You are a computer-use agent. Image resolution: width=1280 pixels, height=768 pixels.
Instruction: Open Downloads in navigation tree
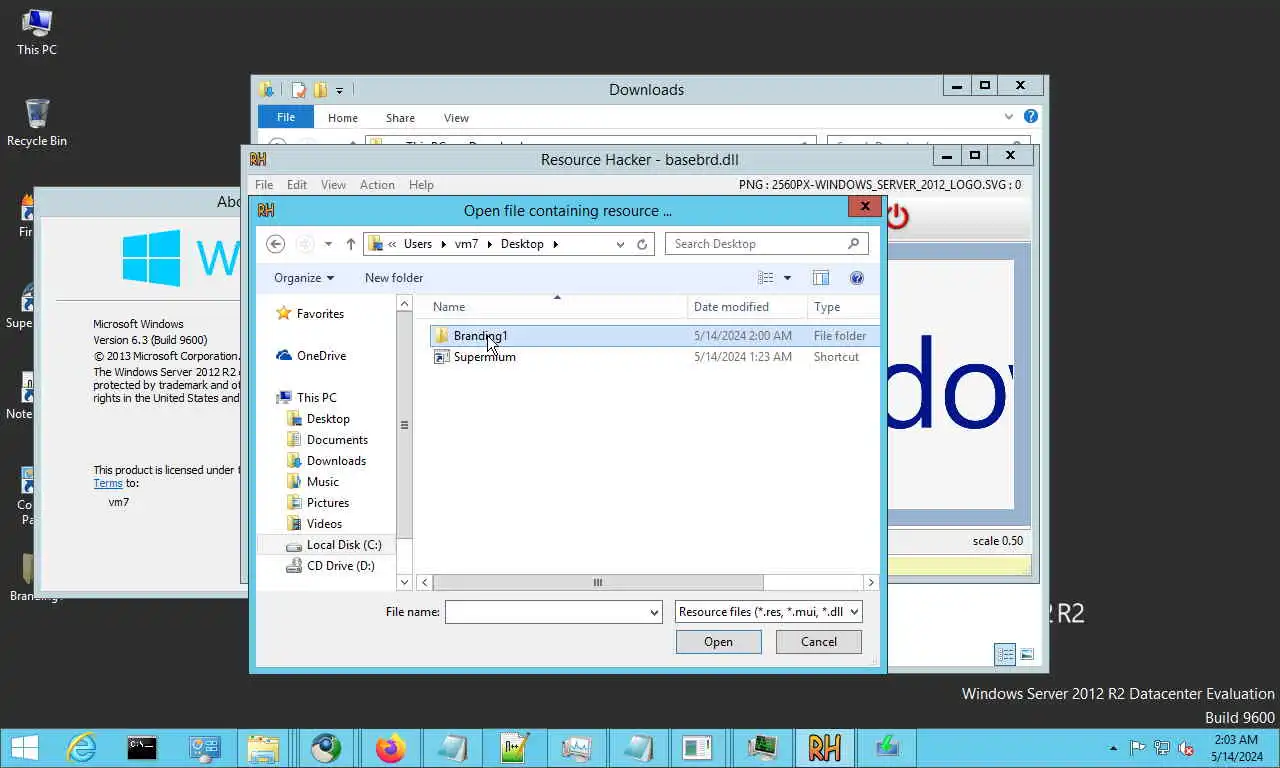click(x=336, y=461)
